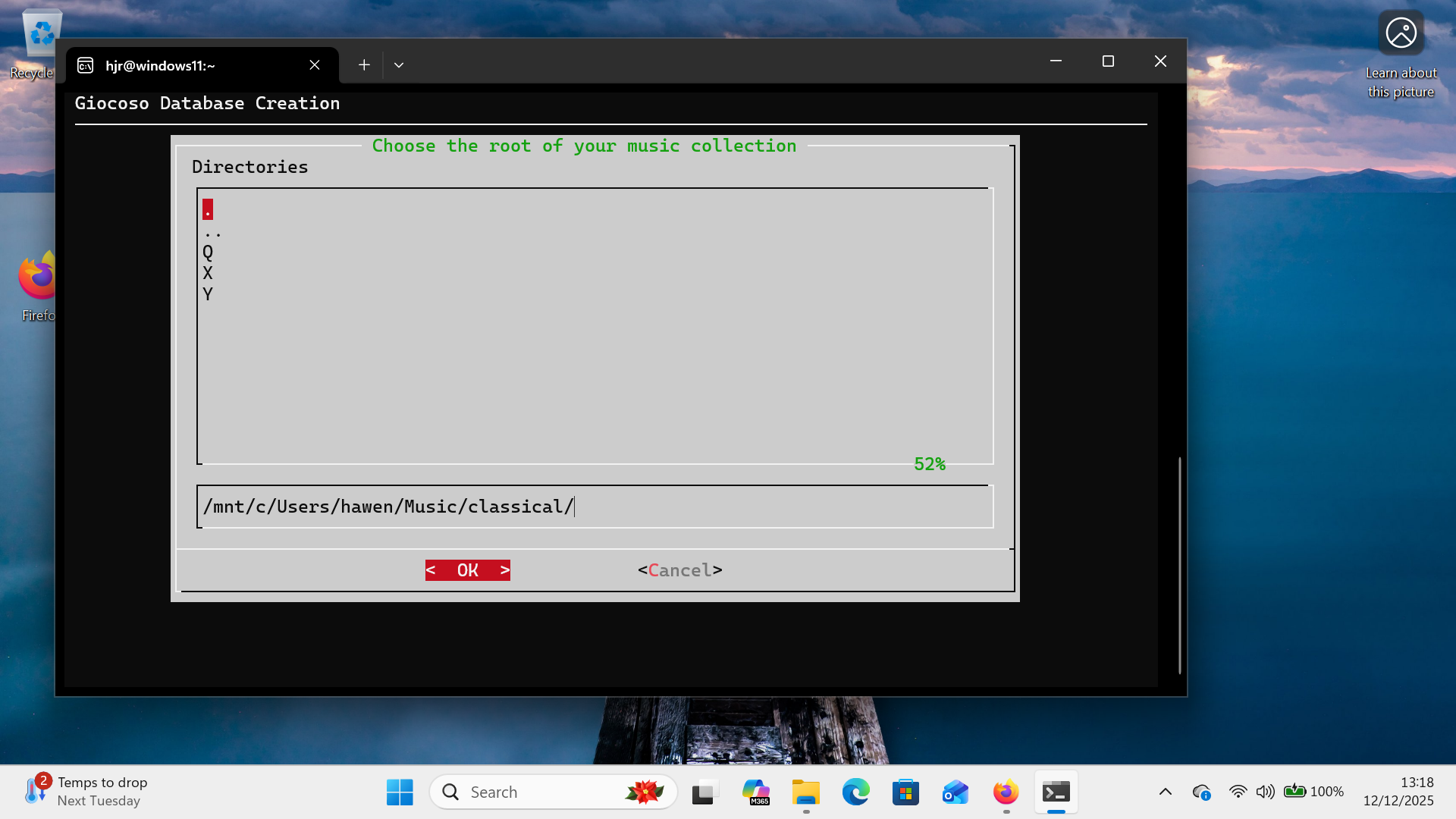Open Windows Terminal from the taskbar

(1056, 791)
